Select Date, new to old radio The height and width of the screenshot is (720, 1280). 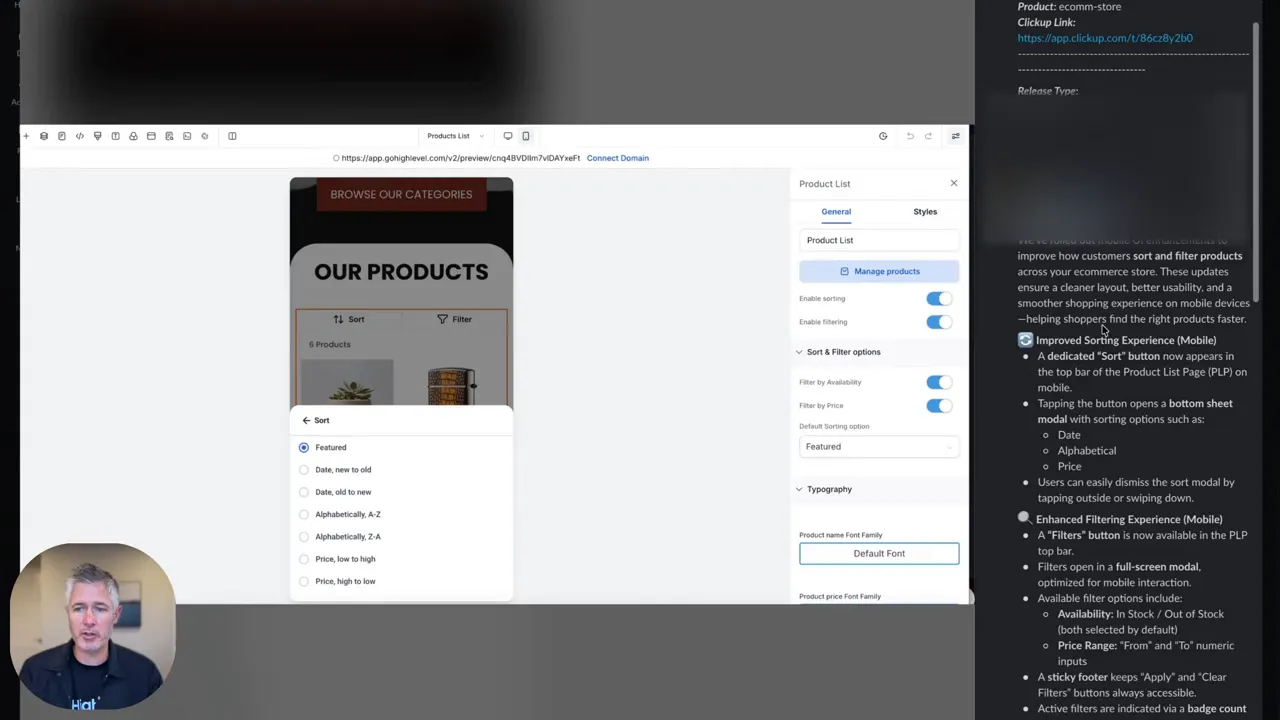304,469
